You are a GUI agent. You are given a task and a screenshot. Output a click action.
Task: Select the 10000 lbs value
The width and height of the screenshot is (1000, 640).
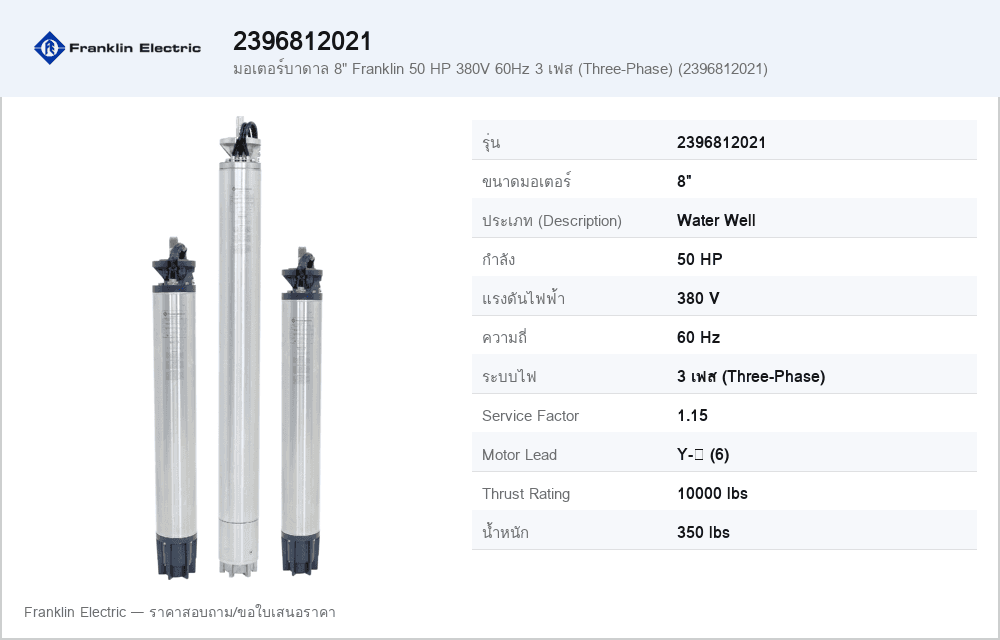(x=712, y=493)
